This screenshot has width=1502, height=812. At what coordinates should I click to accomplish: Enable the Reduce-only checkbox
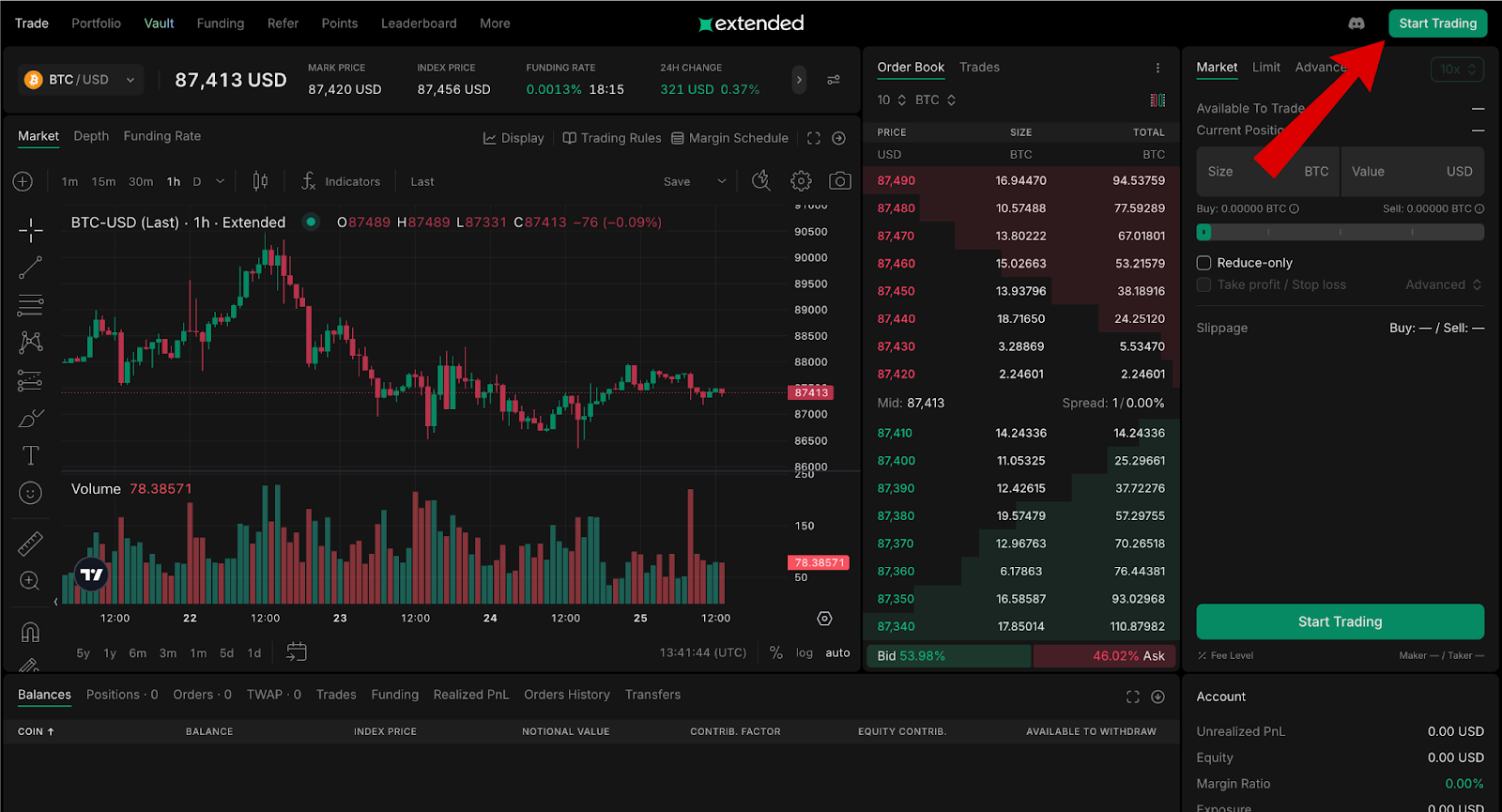(1203, 263)
